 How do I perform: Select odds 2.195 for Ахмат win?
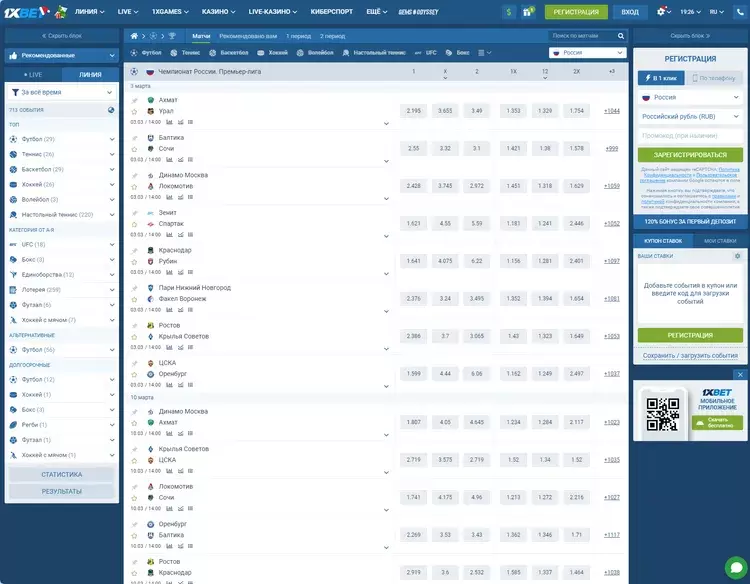click(414, 111)
